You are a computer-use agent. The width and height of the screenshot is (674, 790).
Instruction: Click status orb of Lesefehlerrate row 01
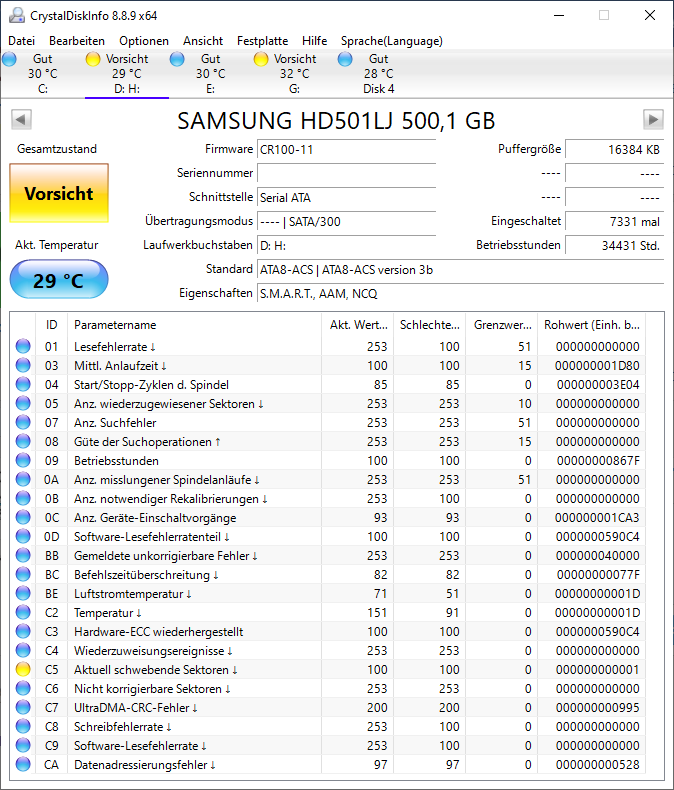pyautogui.click(x=23, y=346)
